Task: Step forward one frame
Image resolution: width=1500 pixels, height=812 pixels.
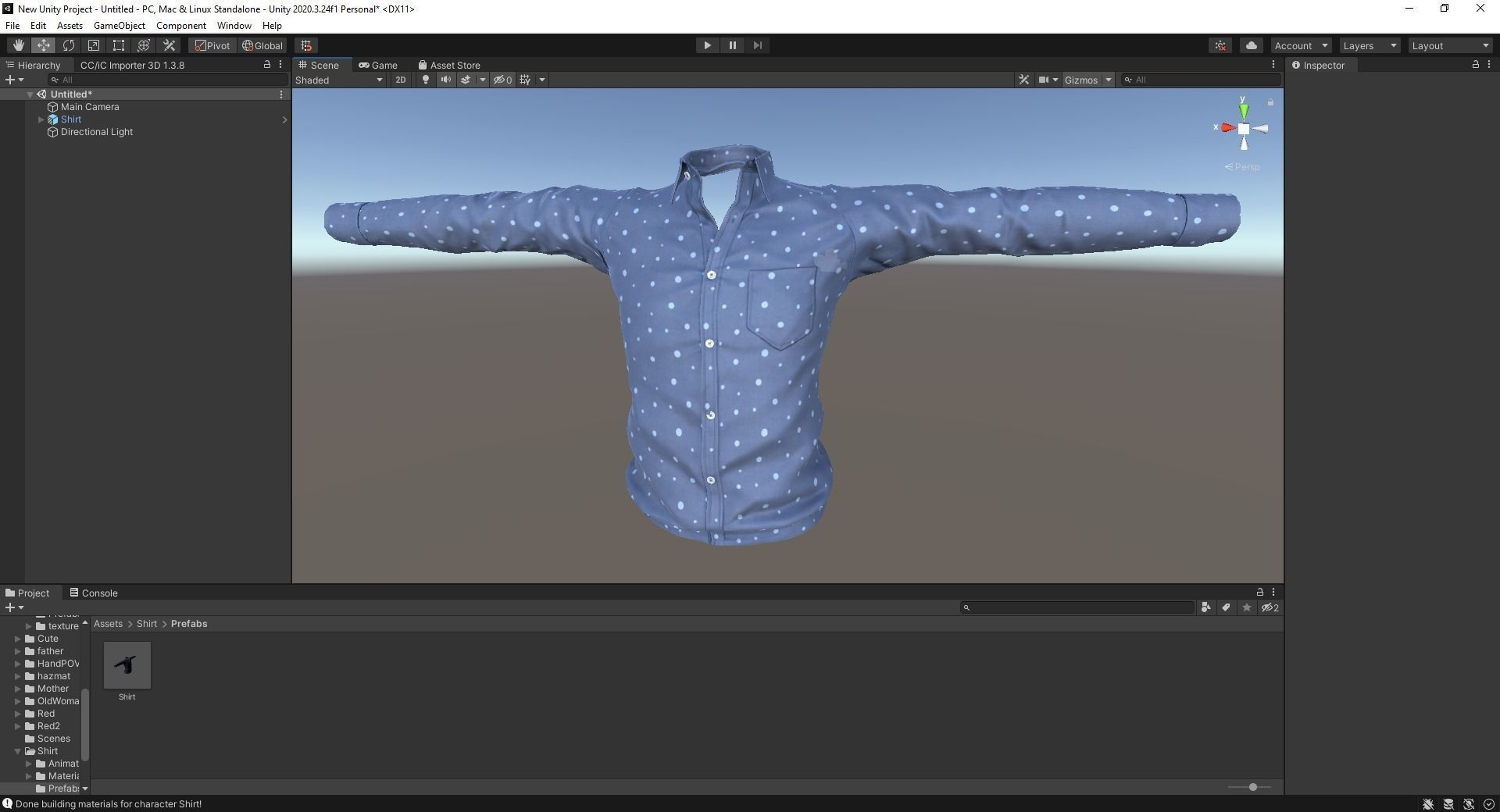Action: click(x=757, y=45)
